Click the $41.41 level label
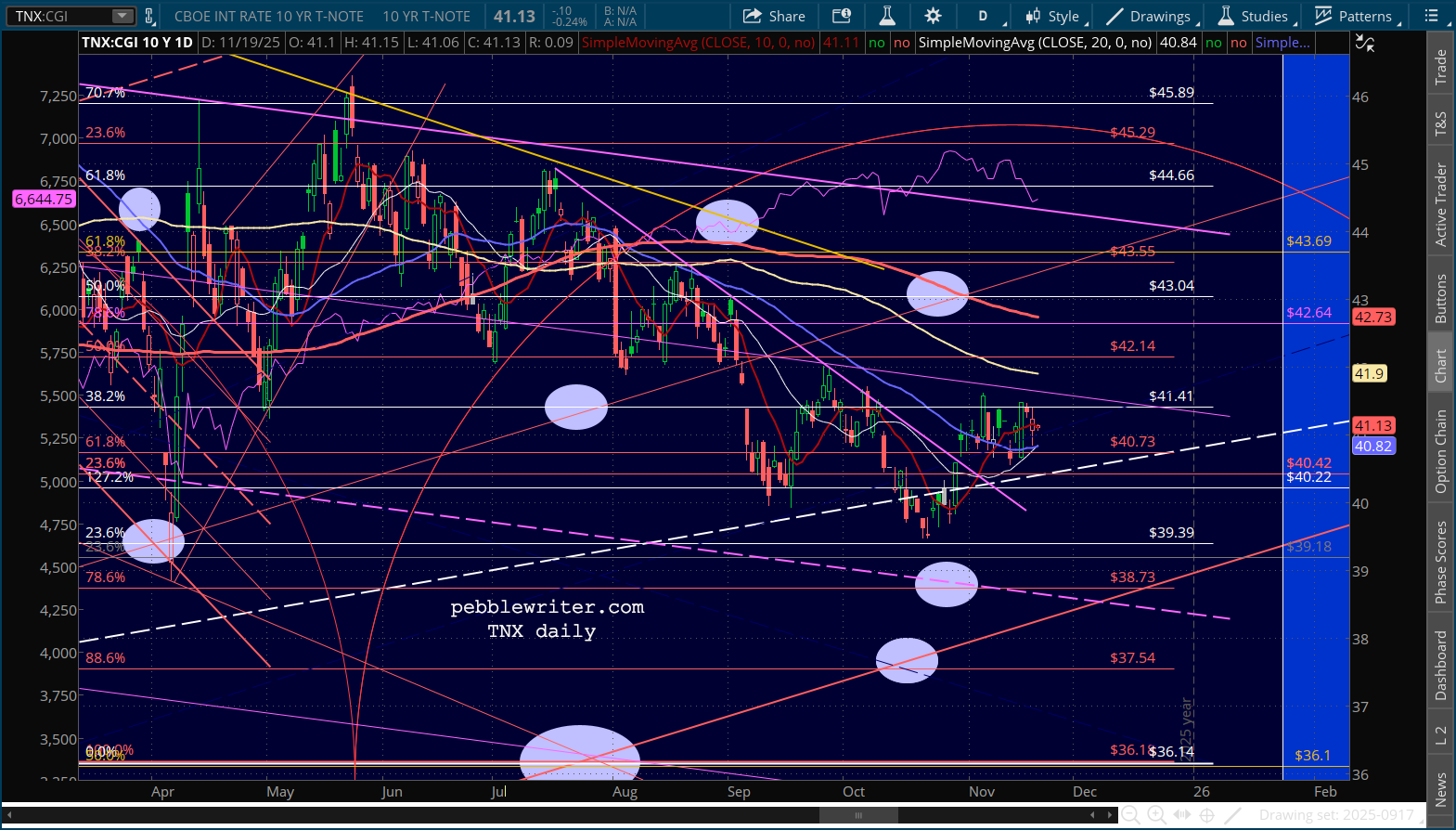The height and width of the screenshot is (830, 1456). [1171, 396]
